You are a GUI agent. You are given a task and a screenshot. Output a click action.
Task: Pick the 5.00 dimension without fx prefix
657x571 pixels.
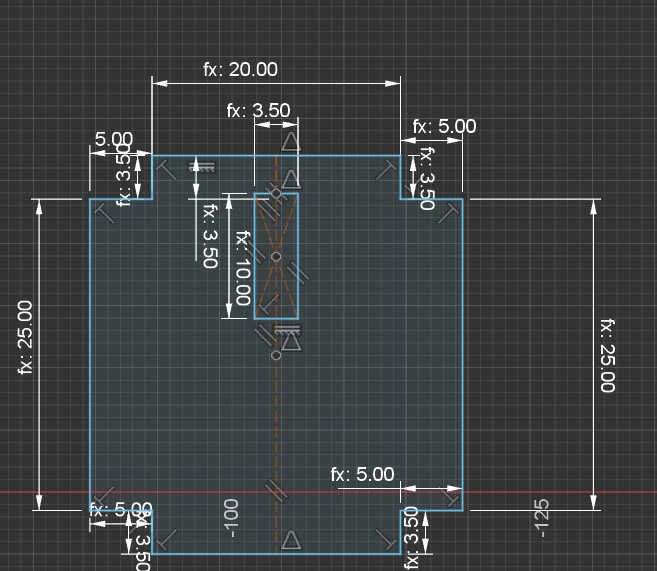pos(113,138)
